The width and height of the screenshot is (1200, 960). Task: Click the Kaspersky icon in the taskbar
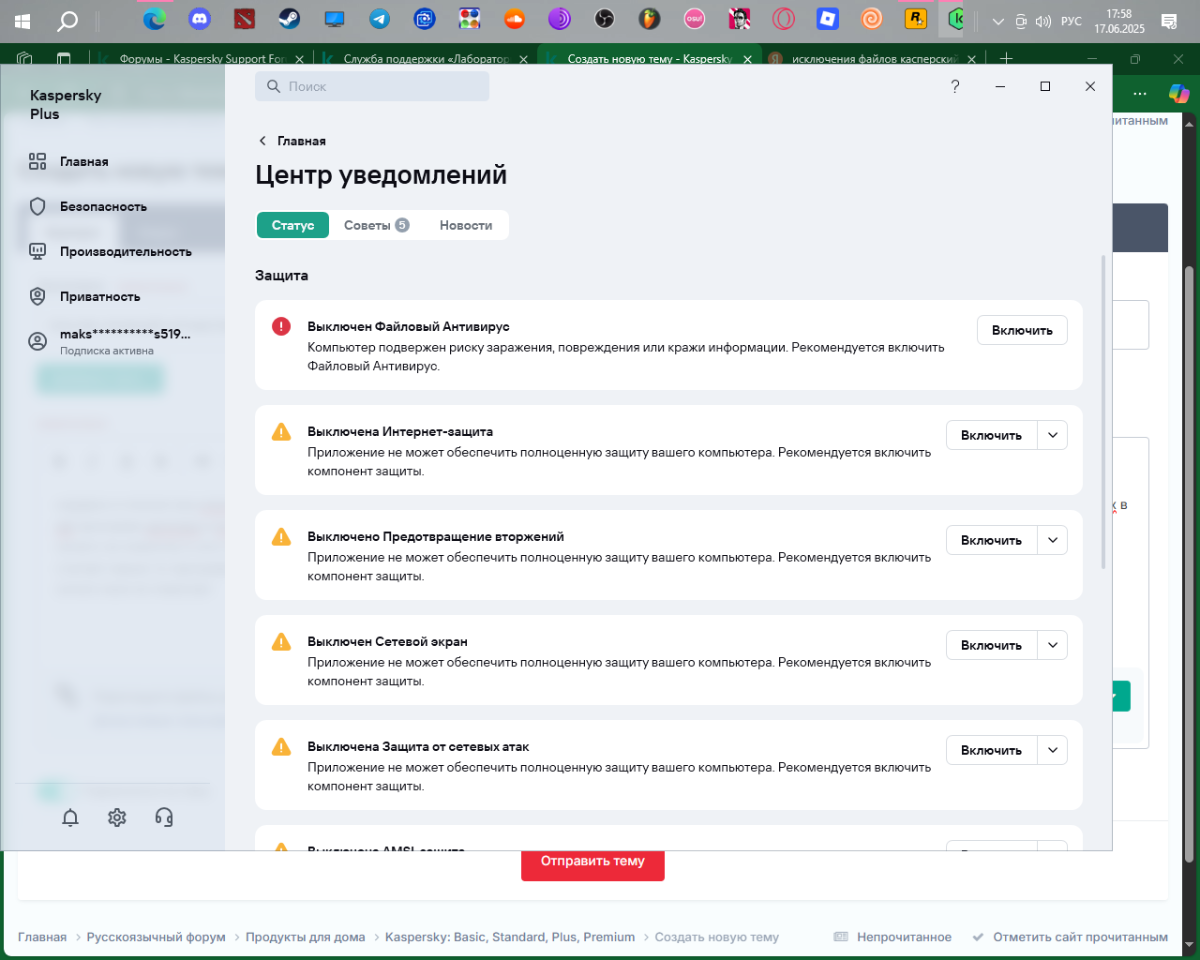point(958,19)
